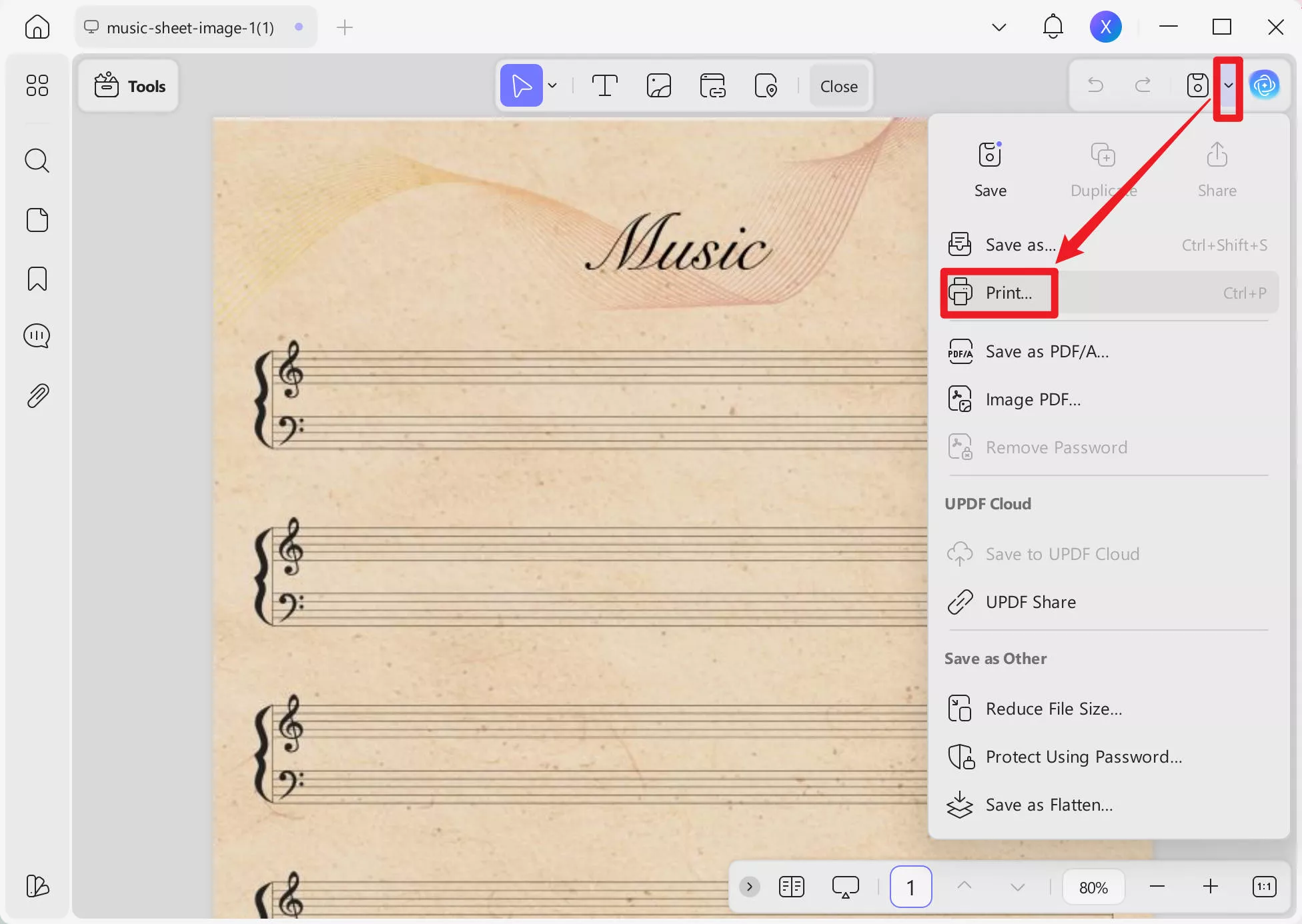Open the attachments paperclip panel
The width and height of the screenshot is (1302, 924).
37,395
